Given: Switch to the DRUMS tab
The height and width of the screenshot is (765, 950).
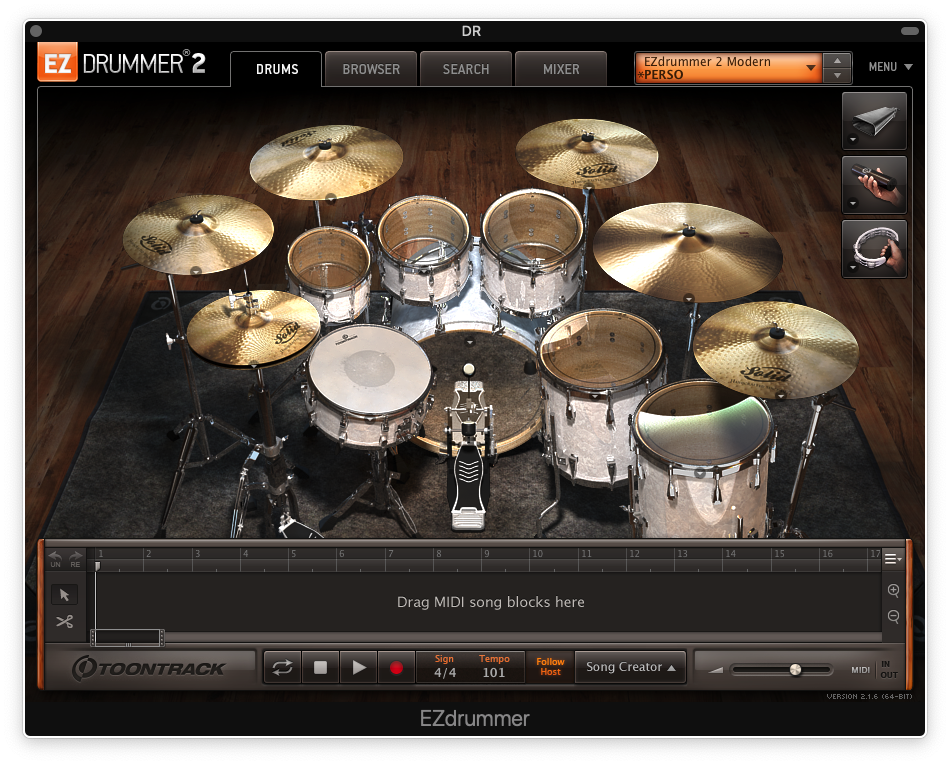Looking at the screenshot, I should pos(276,69).
